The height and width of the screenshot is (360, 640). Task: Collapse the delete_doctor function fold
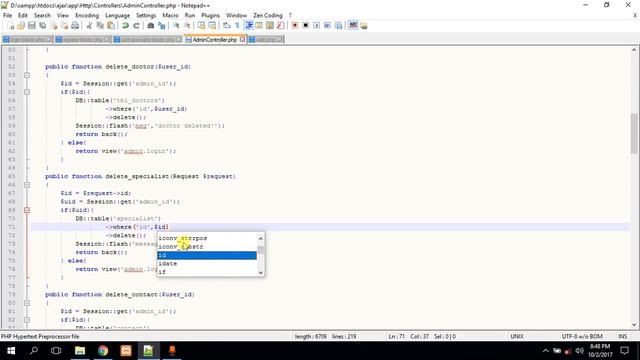click(x=27, y=75)
